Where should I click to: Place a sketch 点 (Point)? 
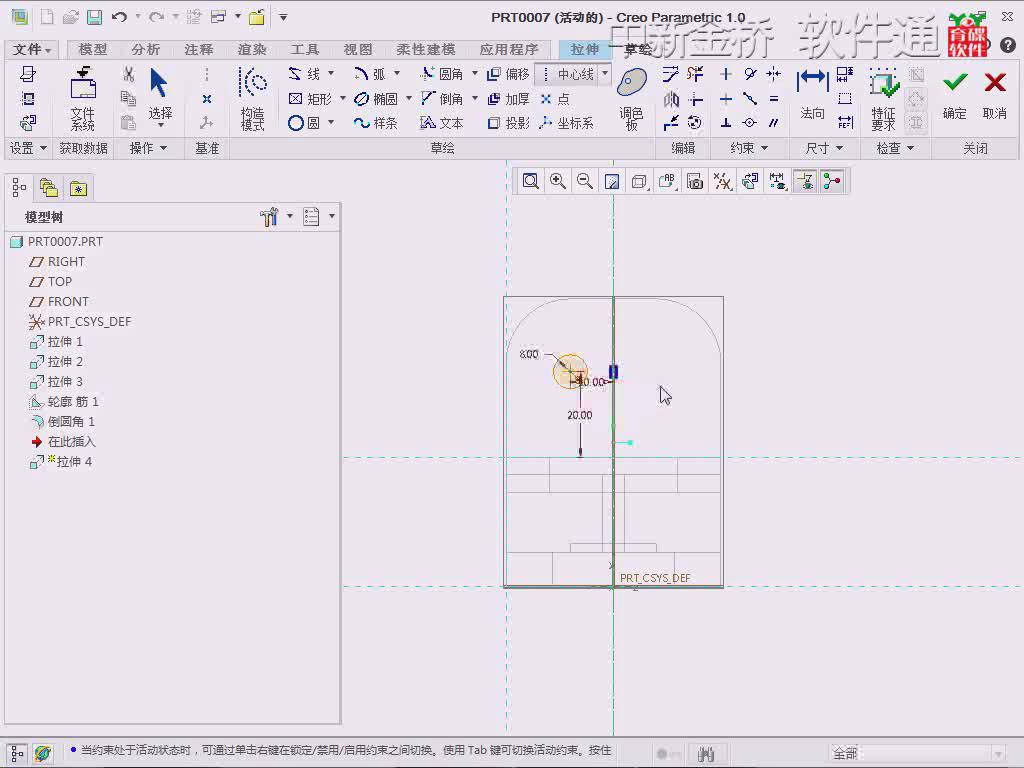click(x=554, y=99)
